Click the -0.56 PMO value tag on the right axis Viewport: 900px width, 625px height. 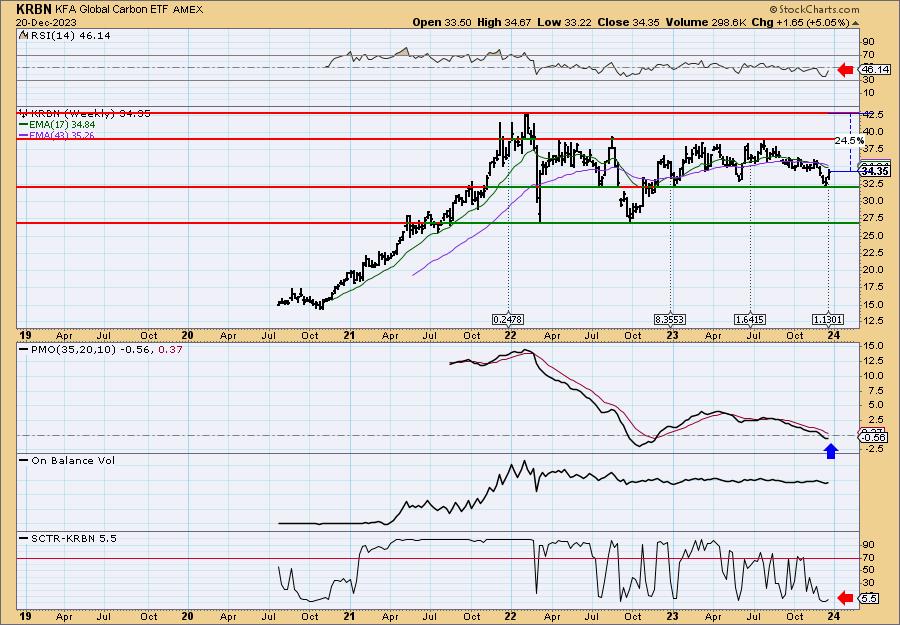tap(873, 437)
